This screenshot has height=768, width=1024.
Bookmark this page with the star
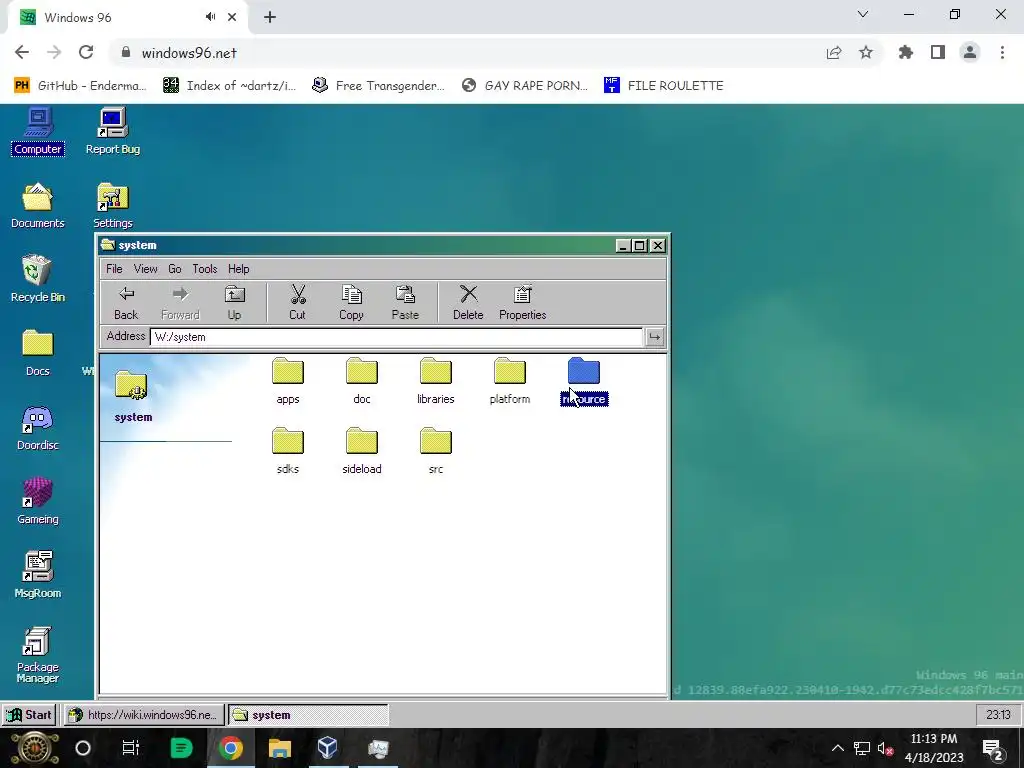click(x=866, y=52)
